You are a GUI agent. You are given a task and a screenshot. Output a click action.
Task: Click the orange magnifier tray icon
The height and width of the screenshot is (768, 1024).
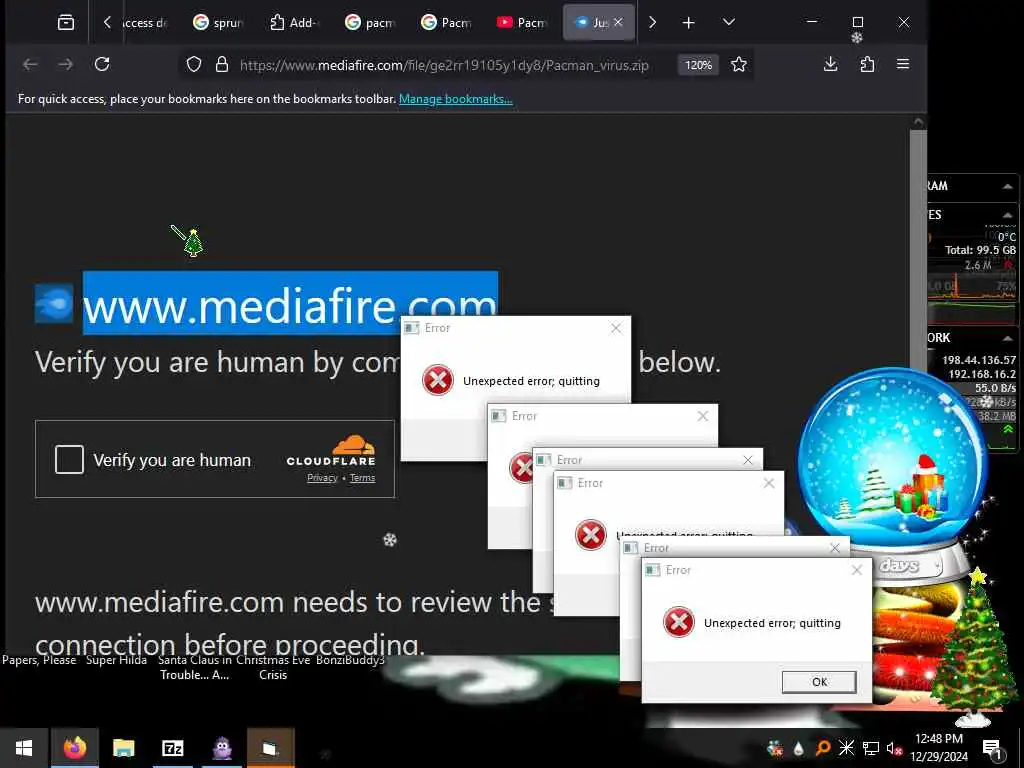[822, 748]
